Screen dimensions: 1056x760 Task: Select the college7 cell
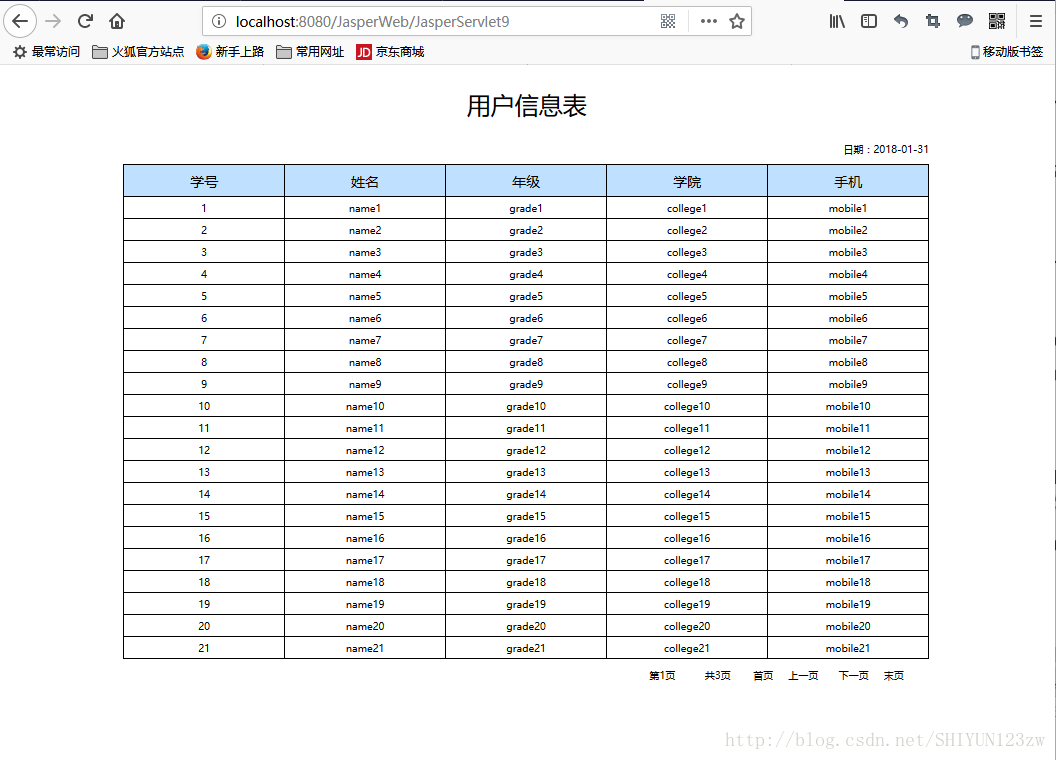[x=687, y=340]
